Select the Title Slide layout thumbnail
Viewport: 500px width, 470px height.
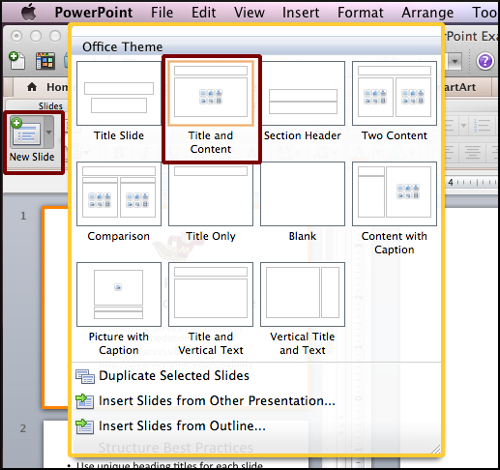119,93
